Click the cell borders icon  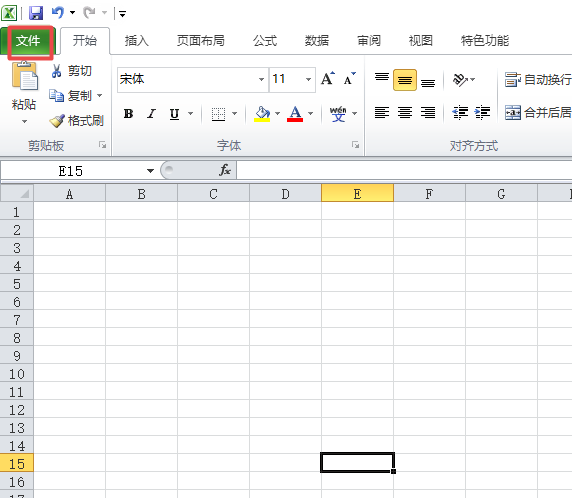pyautogui.click(x=219, y=114)
